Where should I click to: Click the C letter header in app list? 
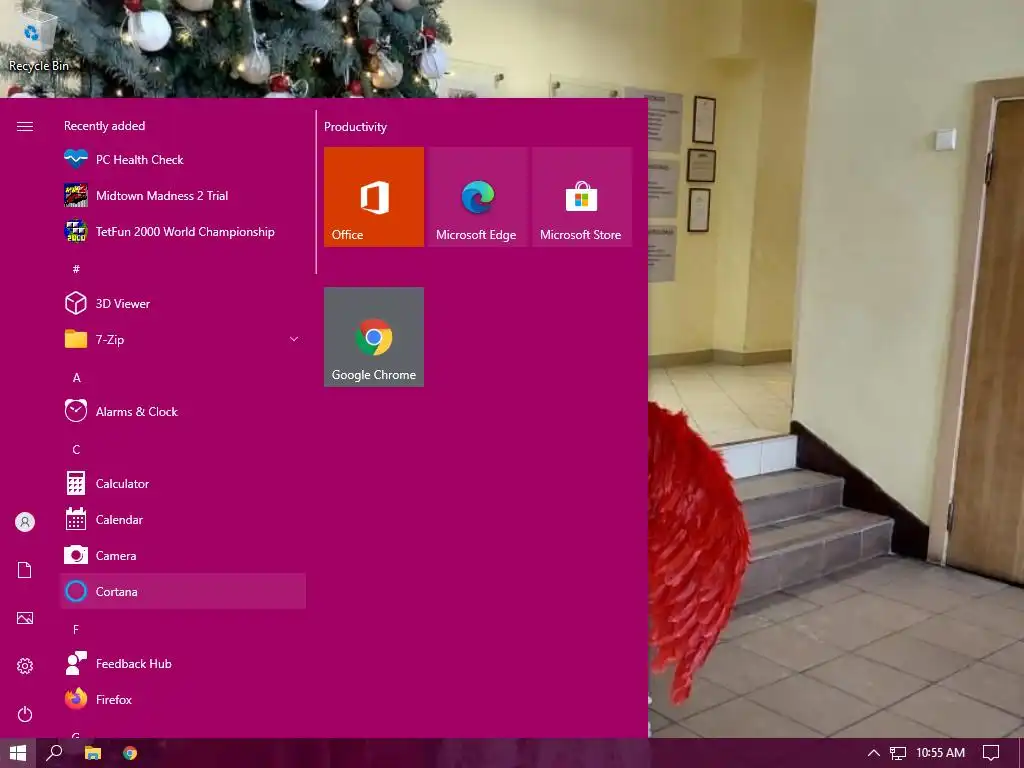click(x=76, y=449)
